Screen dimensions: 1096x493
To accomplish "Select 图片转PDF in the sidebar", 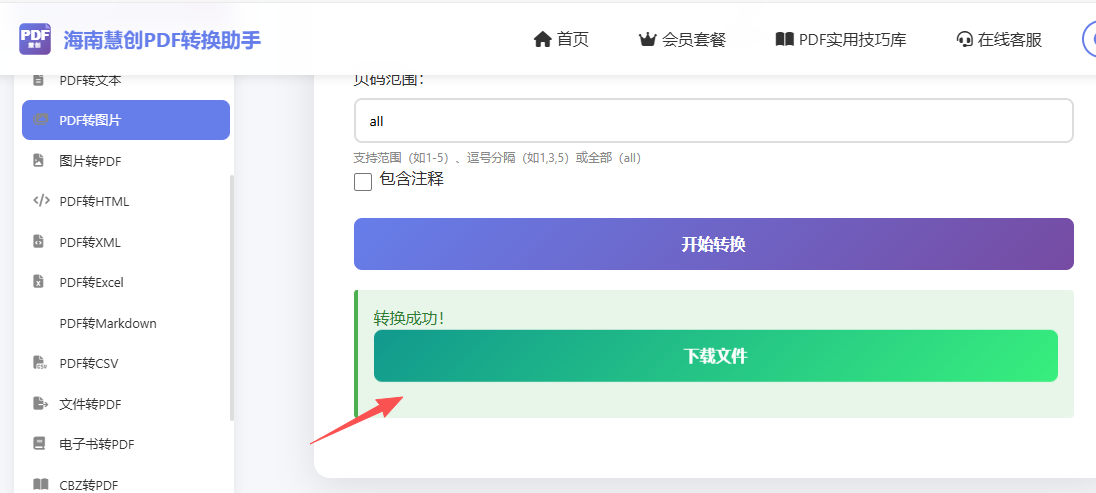I will pos(126,161).
